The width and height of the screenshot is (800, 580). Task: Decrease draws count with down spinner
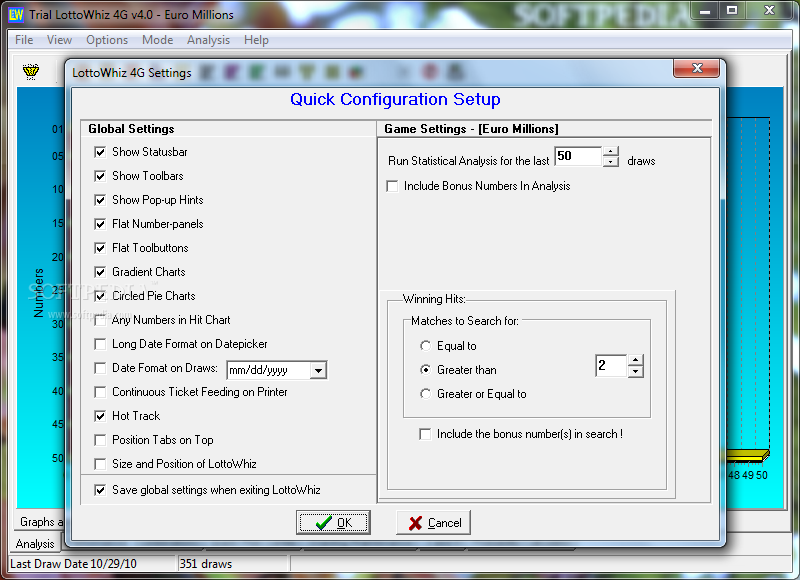pos(611,162)
